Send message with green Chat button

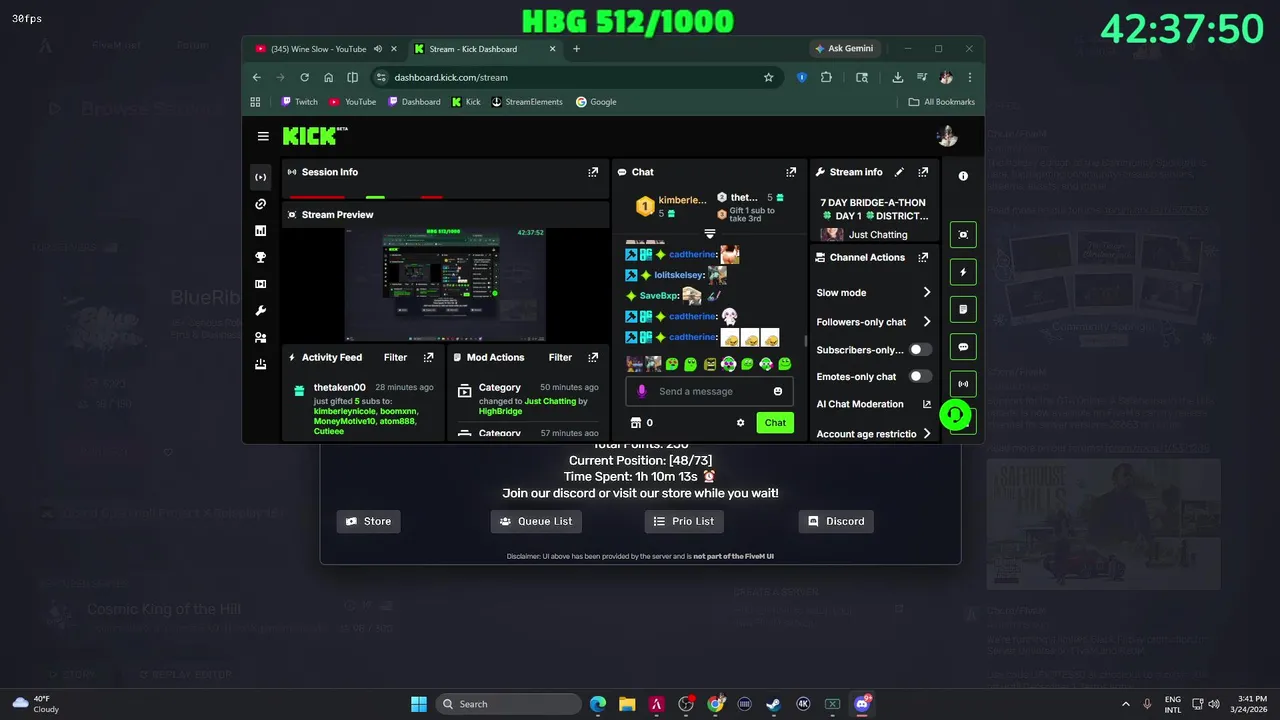click(775, 423)
